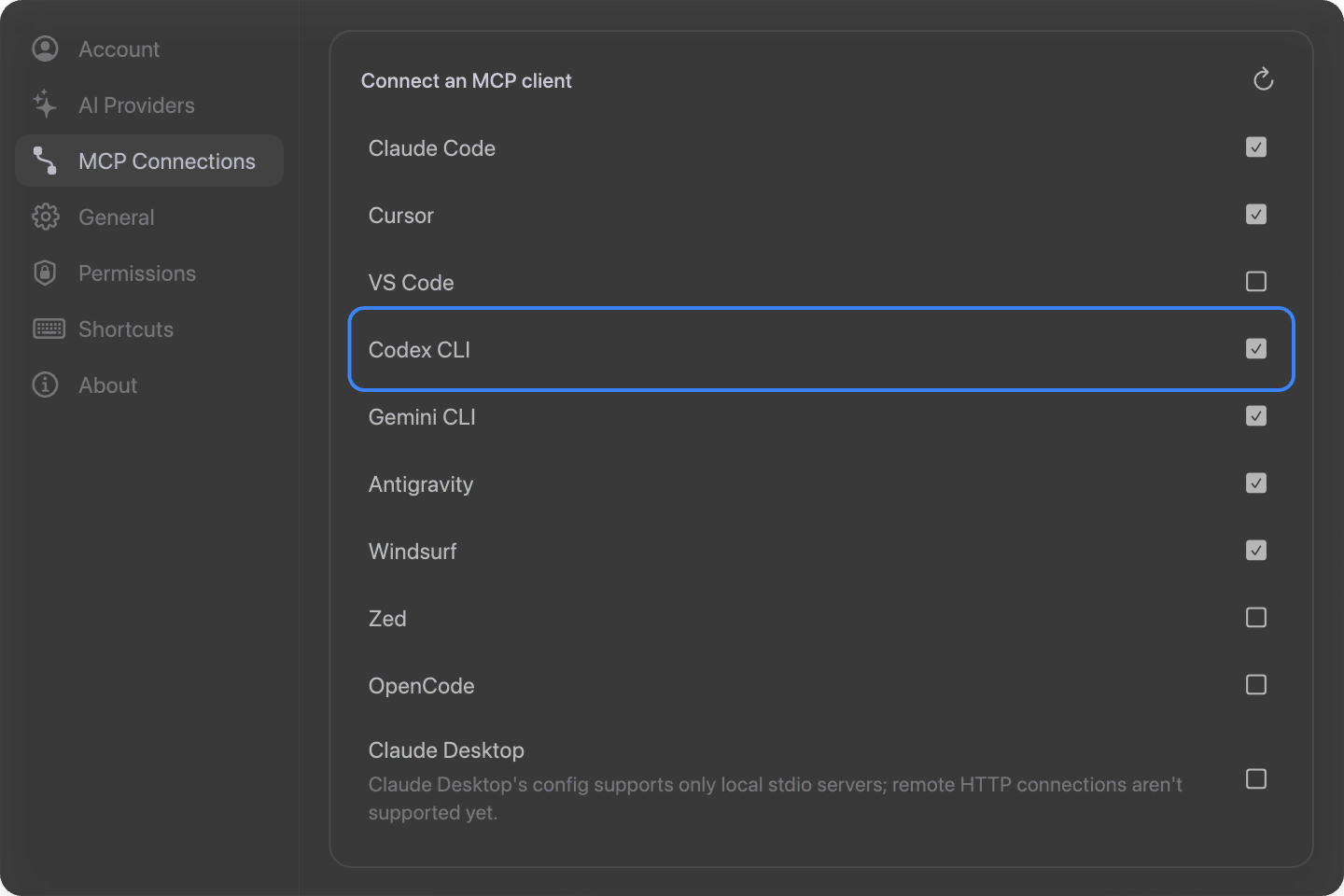
Task: Show the About section
Action: 149,385
